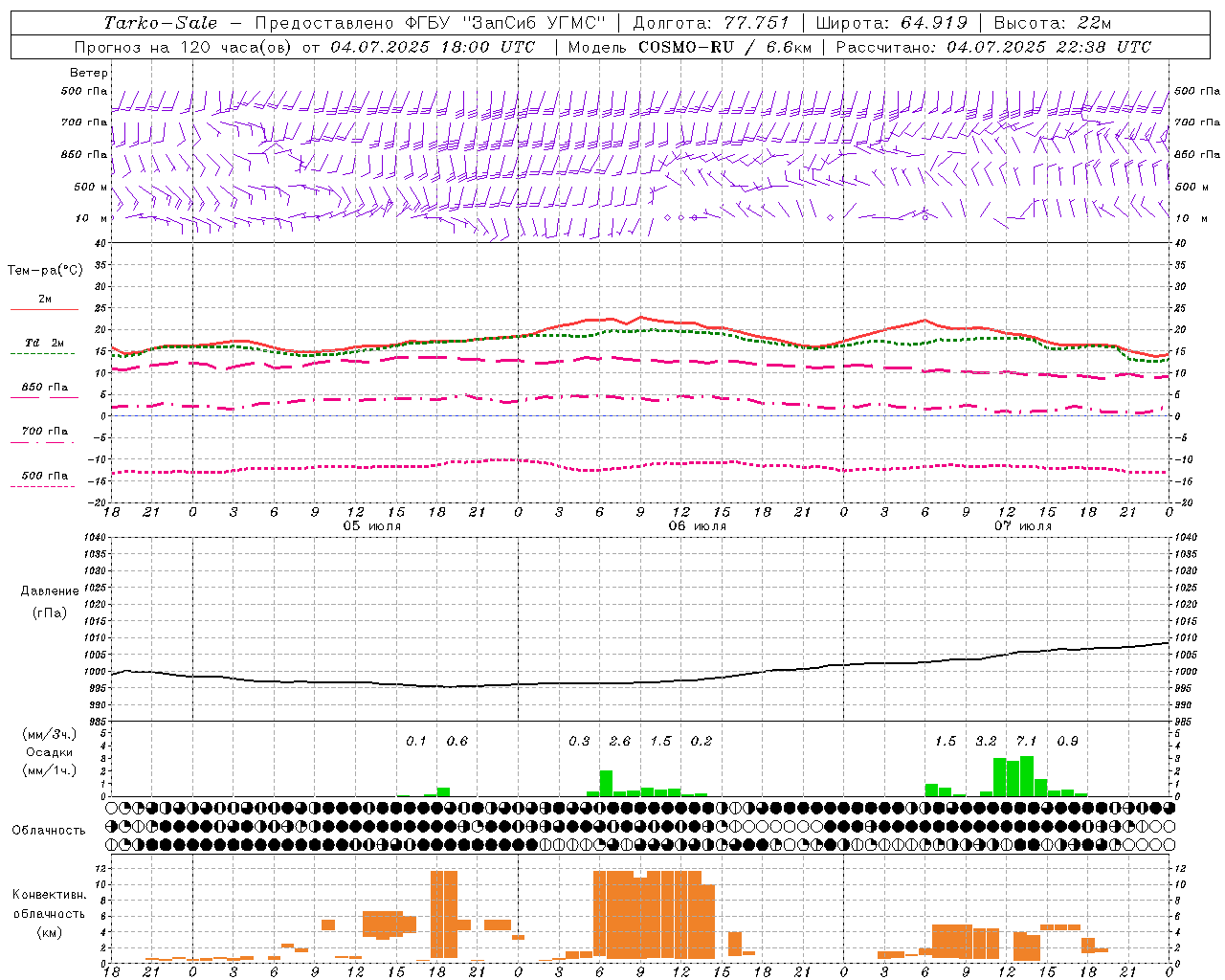The image size is (1225, 980).
Task: Click the 07 июля date label
Action: point(1023,526)
